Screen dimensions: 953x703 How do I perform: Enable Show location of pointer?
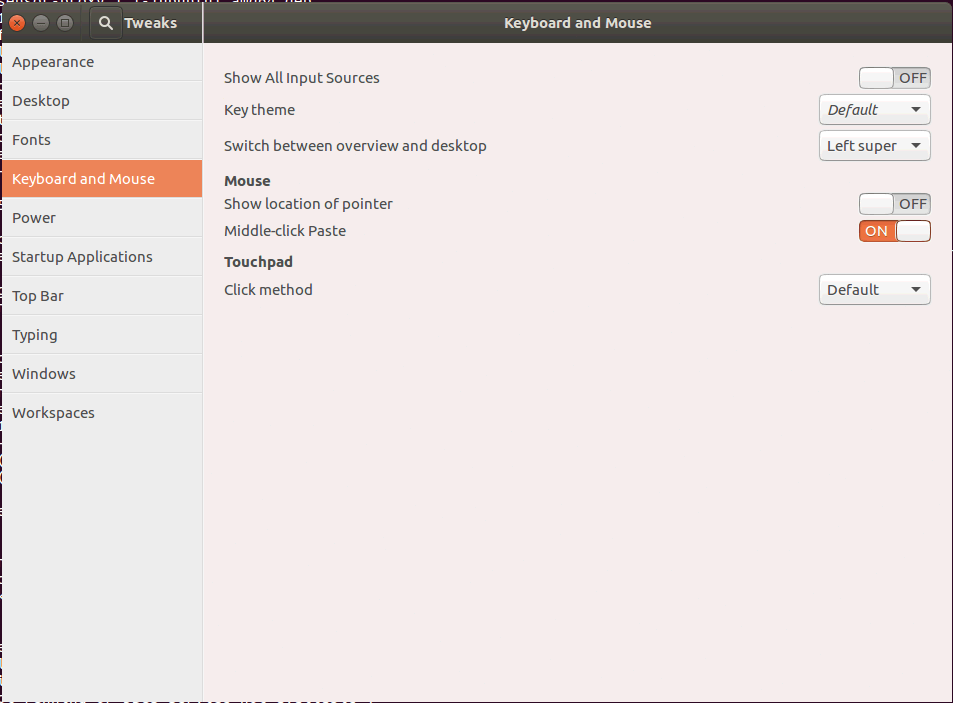(x=894, y=204)
